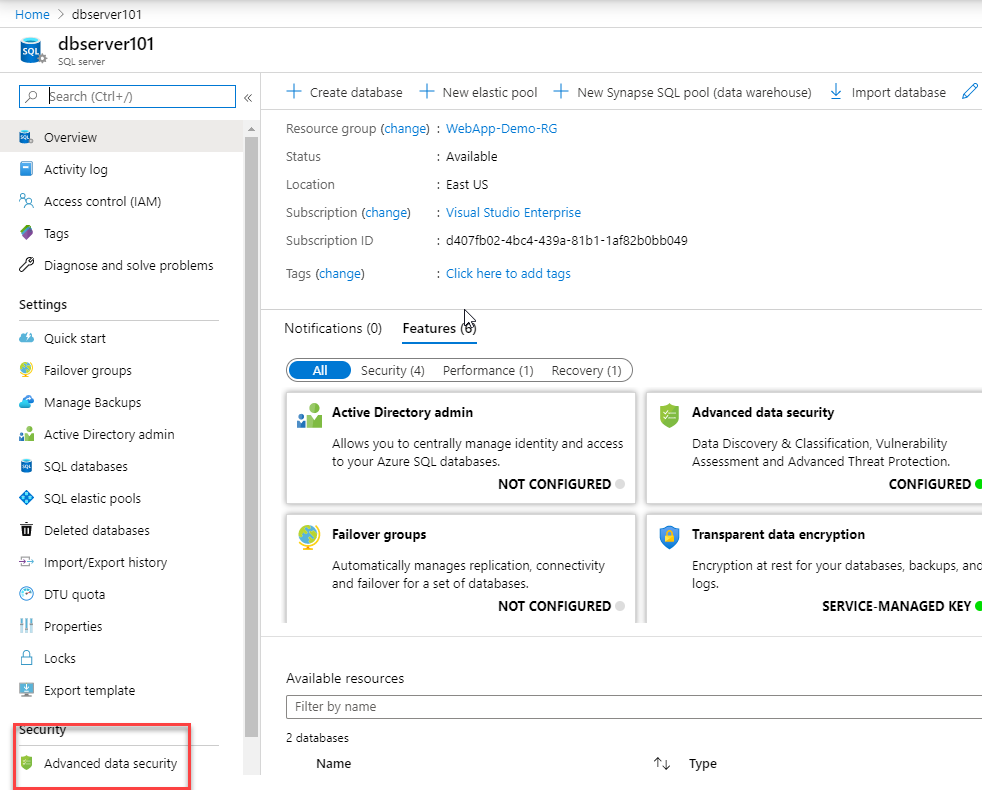Click the Deleted databases trash icon
The width and height of the screenshot is (982, 790).
(26, 530)
